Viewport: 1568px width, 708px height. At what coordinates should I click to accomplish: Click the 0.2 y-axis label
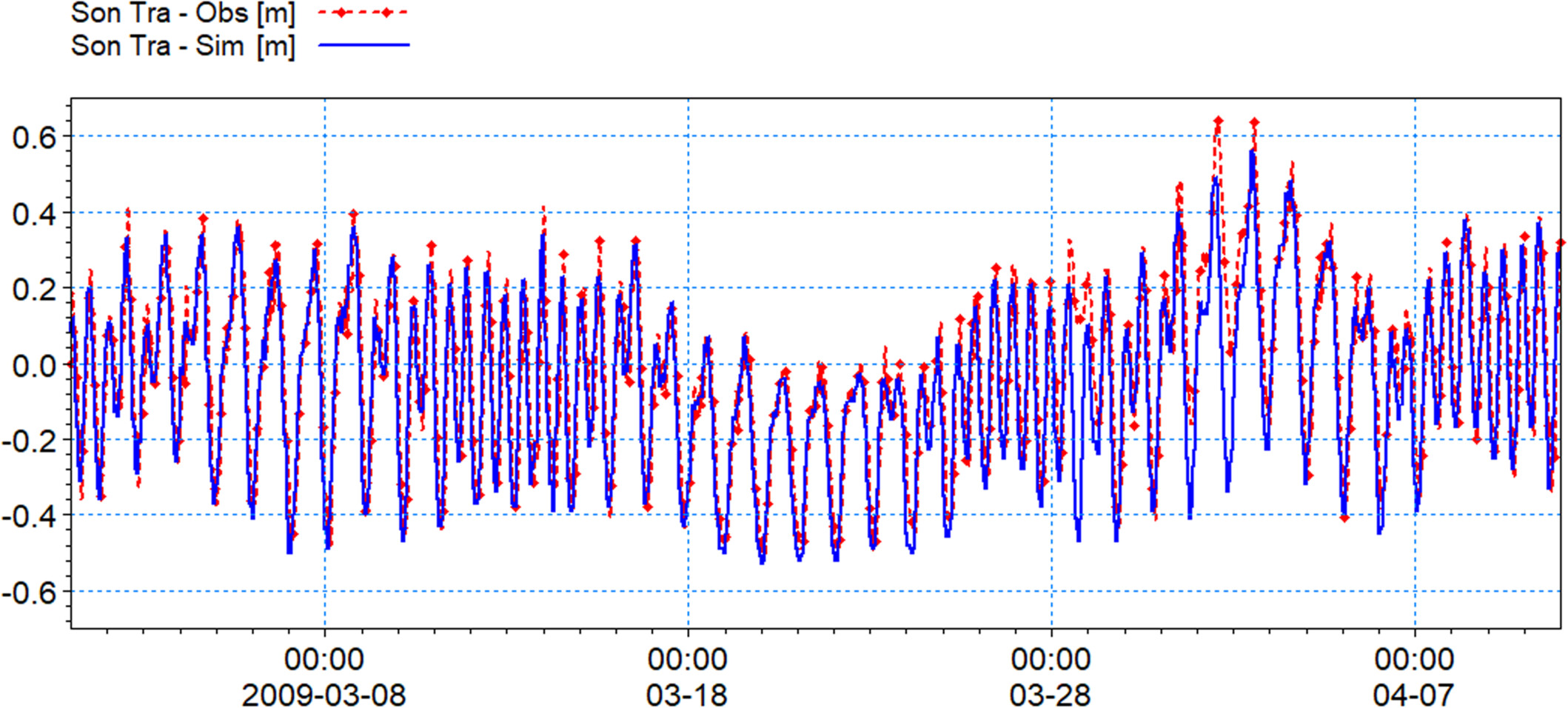point(34,290)
